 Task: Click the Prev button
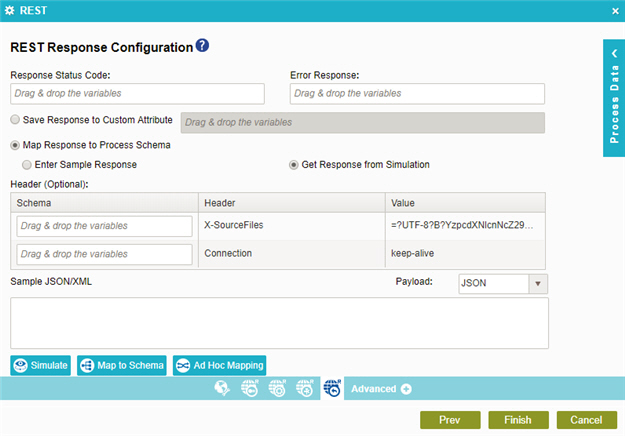tap(450, 420)
